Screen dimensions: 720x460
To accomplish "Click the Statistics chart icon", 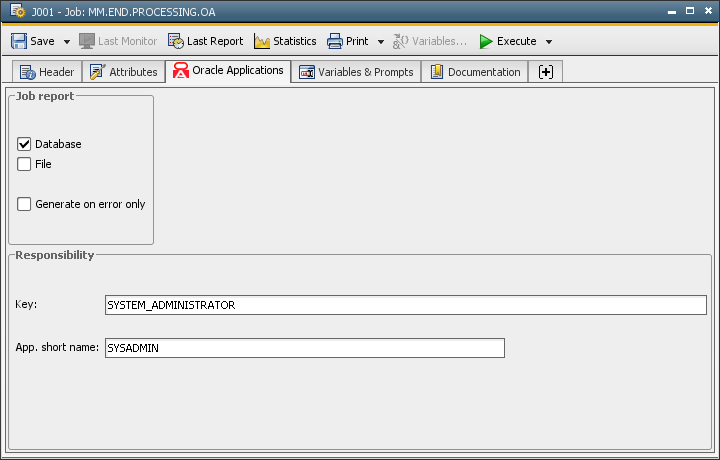I will coord(262,41).
